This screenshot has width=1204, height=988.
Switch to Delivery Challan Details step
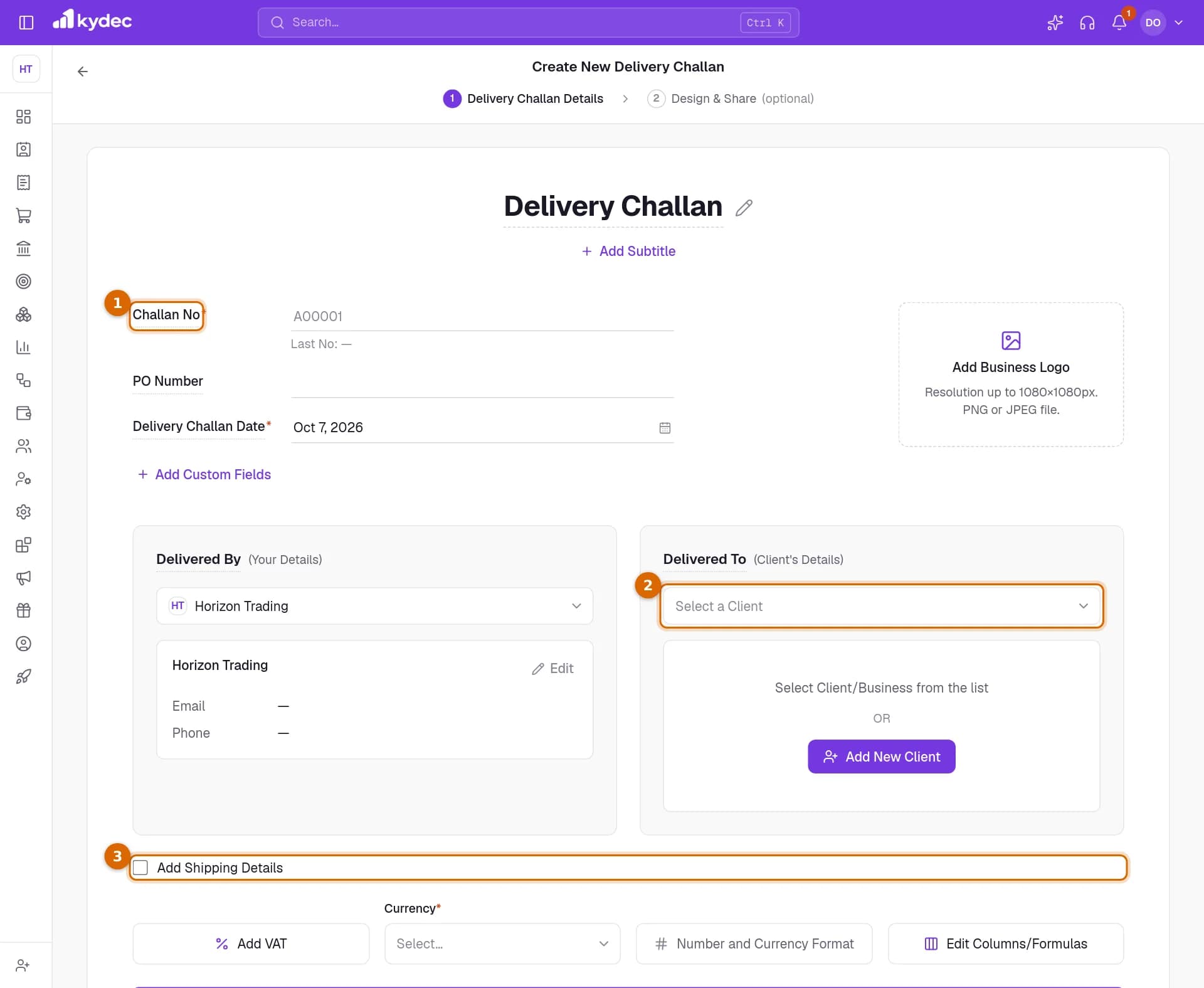pos(523,98)
